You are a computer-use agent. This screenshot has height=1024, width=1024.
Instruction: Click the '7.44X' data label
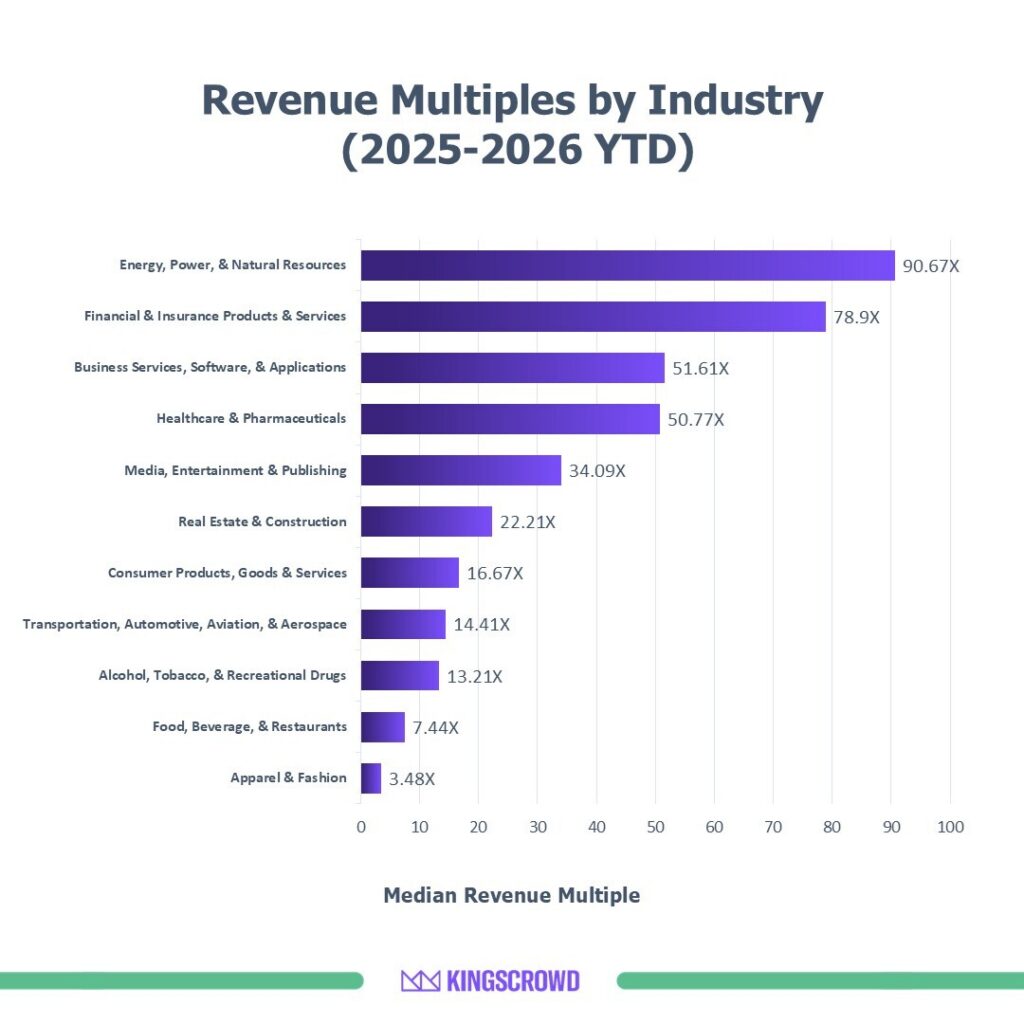436,728
